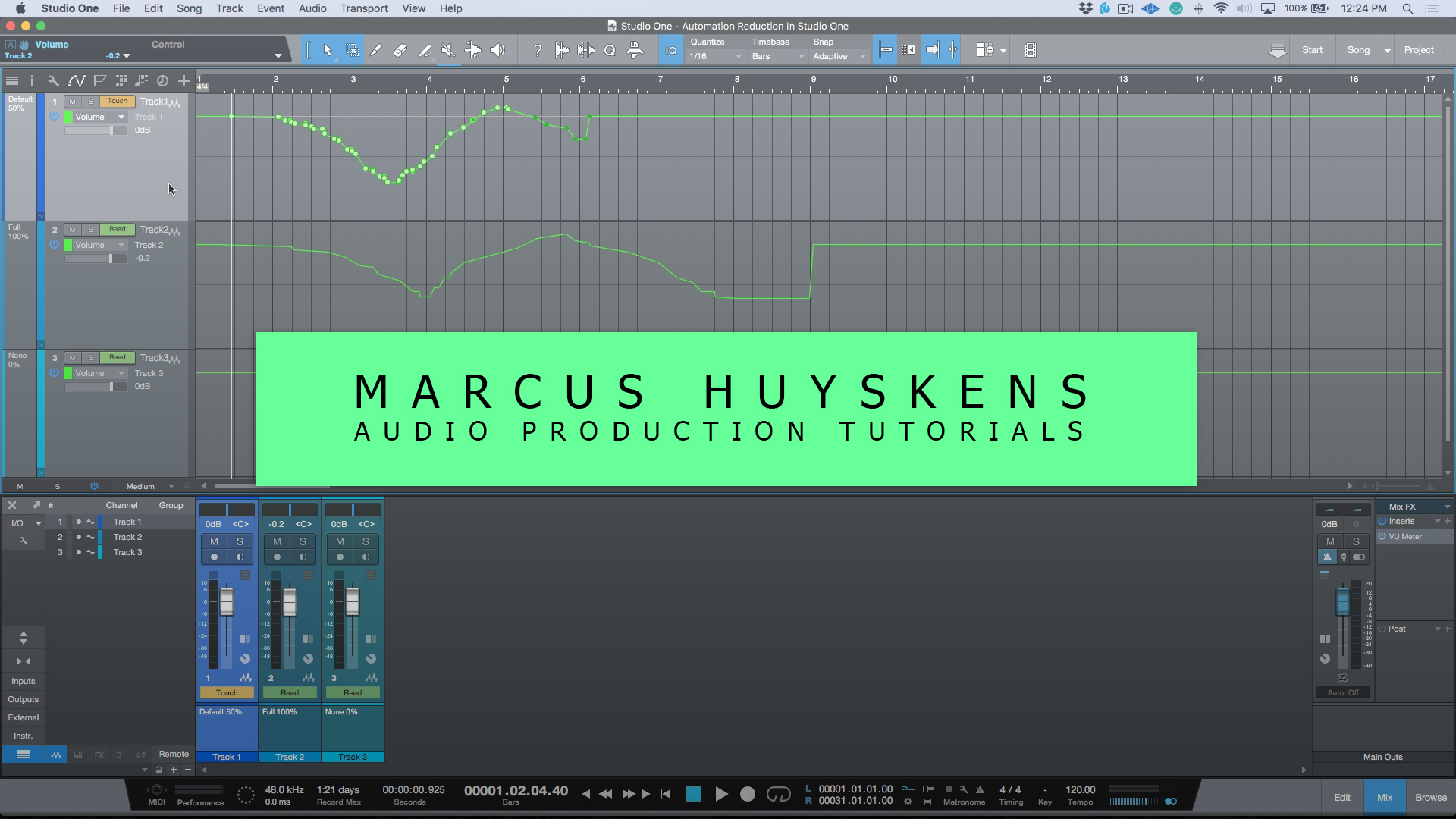This screenshot has width=1456, height=819.
Task: Click the fast forward transport button
Action: [x=628, y=794]
